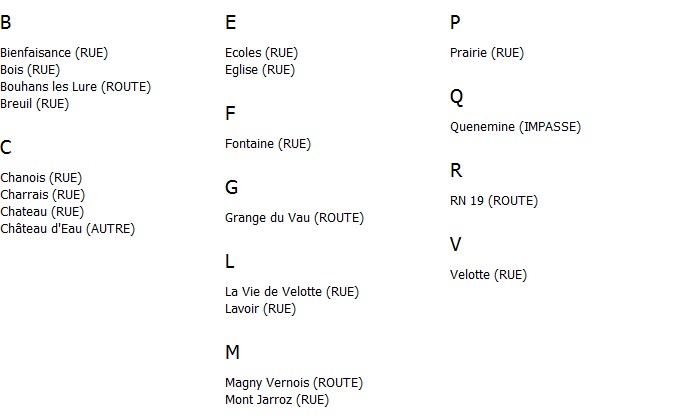Image resolution: width=675 pixels, height=416 pixels.
Task: Click Quenemine (IMPASSE) entry
Action: (515, 127)
